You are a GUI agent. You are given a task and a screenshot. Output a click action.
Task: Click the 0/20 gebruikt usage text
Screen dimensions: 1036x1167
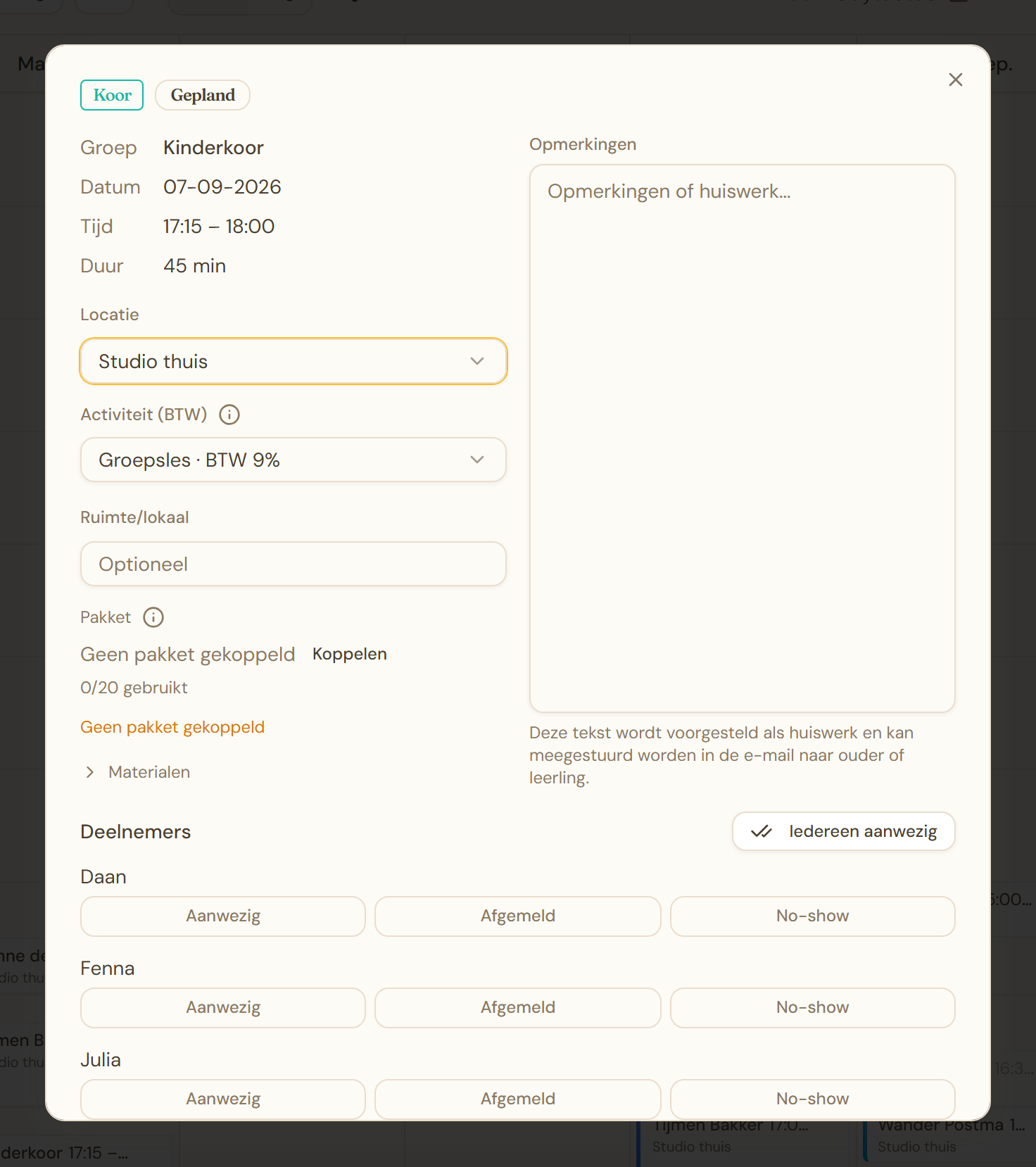(134, 688)
